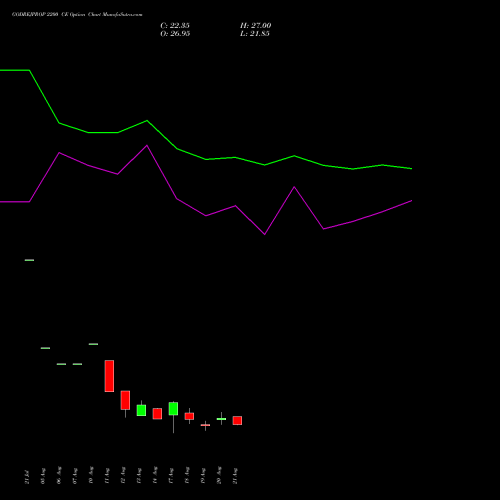Image resolution: width=500 pixels, height=500 pixels.
Task: Click the 20 Aug date label
Action: tap(219, 476)
